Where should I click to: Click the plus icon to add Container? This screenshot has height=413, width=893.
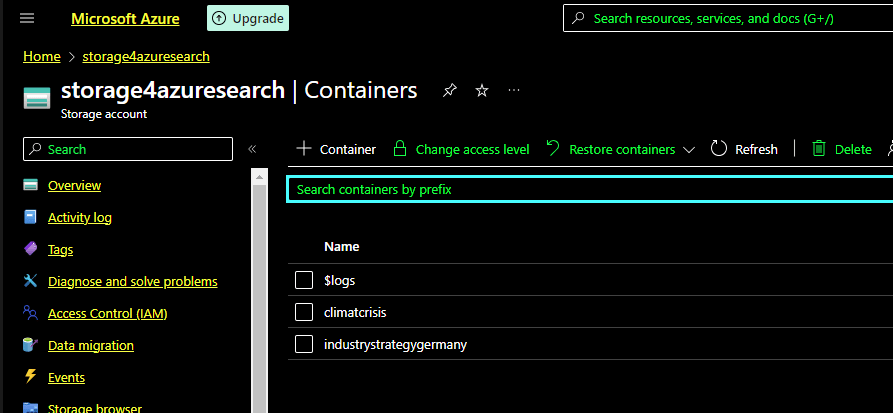click(304, 149)
